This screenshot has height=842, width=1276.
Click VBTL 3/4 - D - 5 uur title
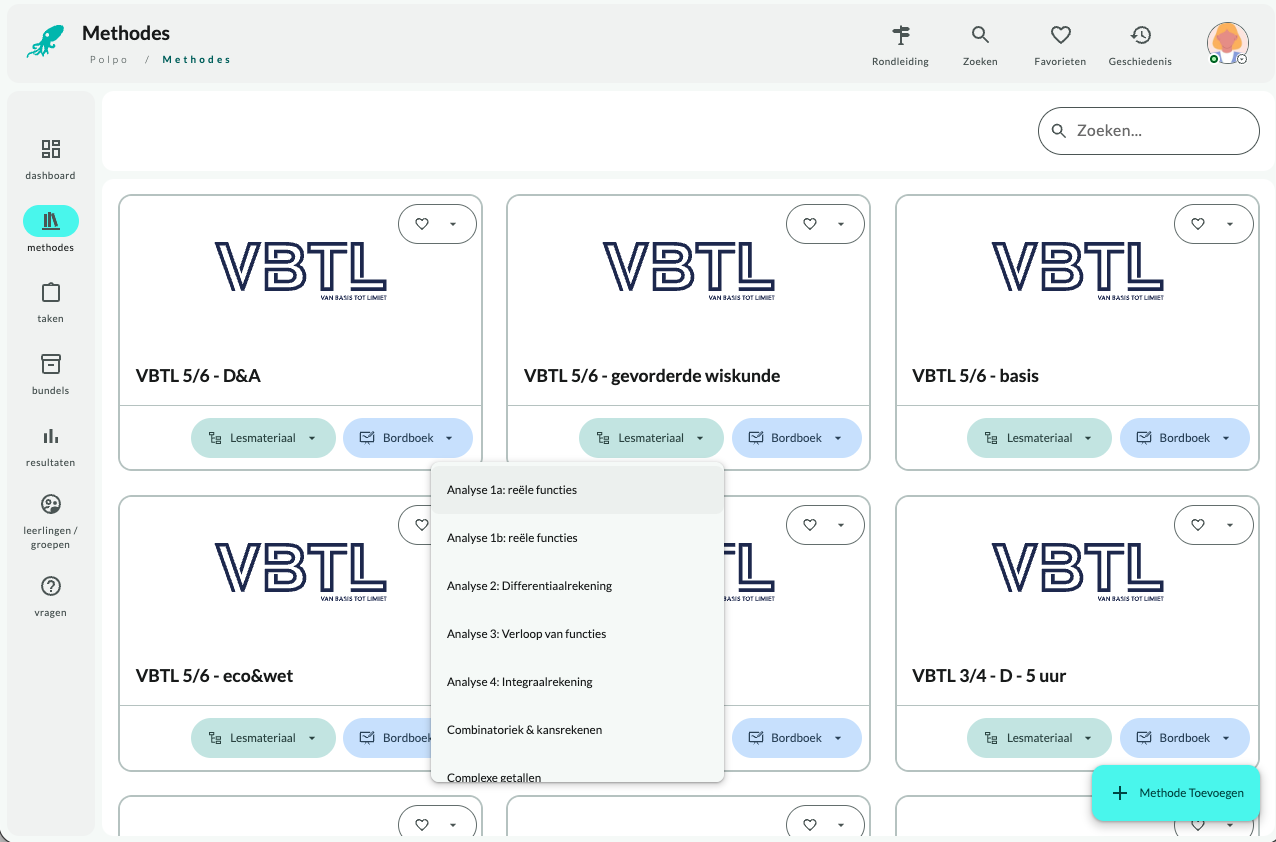[x=989, y=676]
